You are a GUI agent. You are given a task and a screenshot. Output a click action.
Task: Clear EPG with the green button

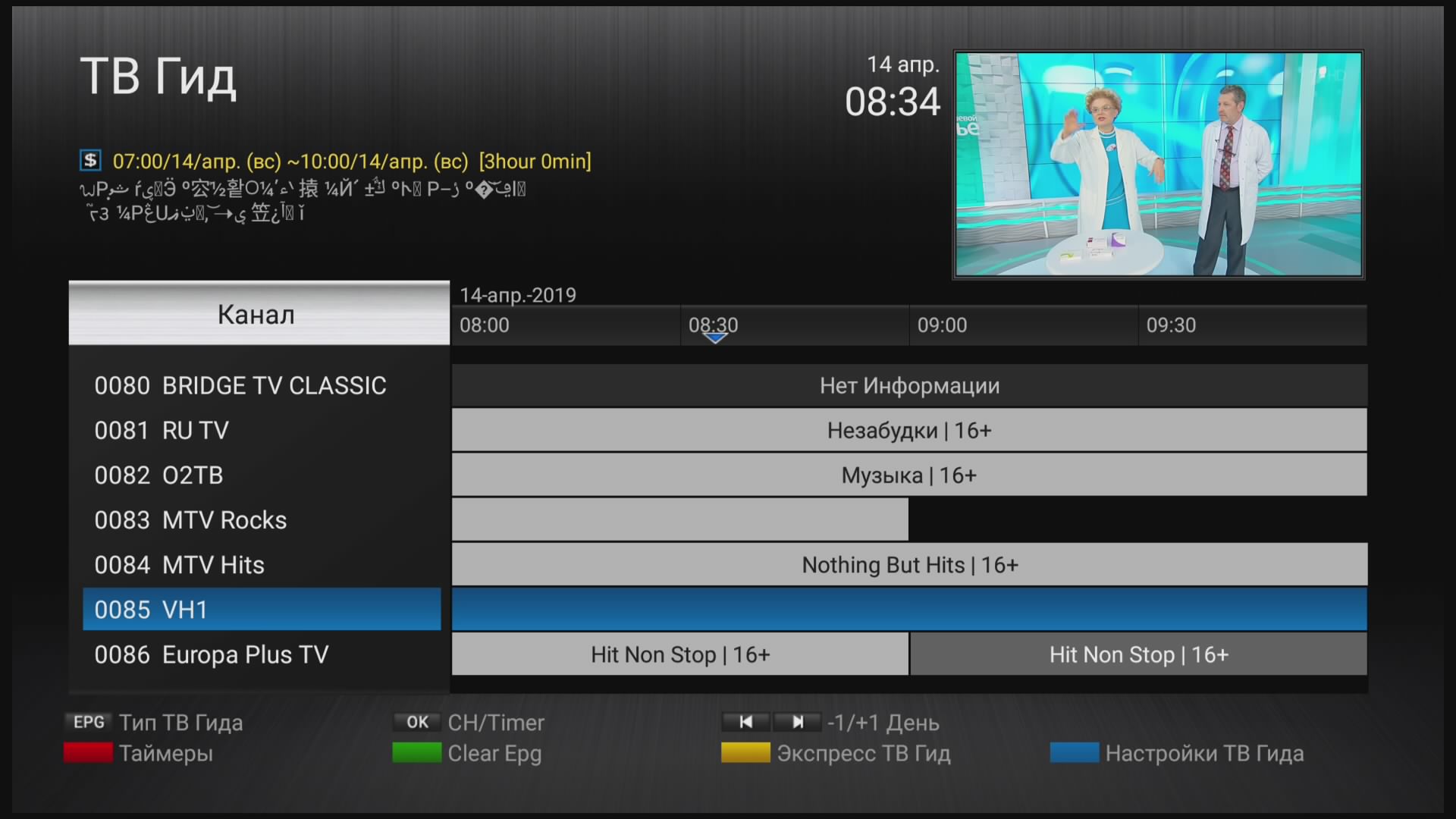(416, 752)
